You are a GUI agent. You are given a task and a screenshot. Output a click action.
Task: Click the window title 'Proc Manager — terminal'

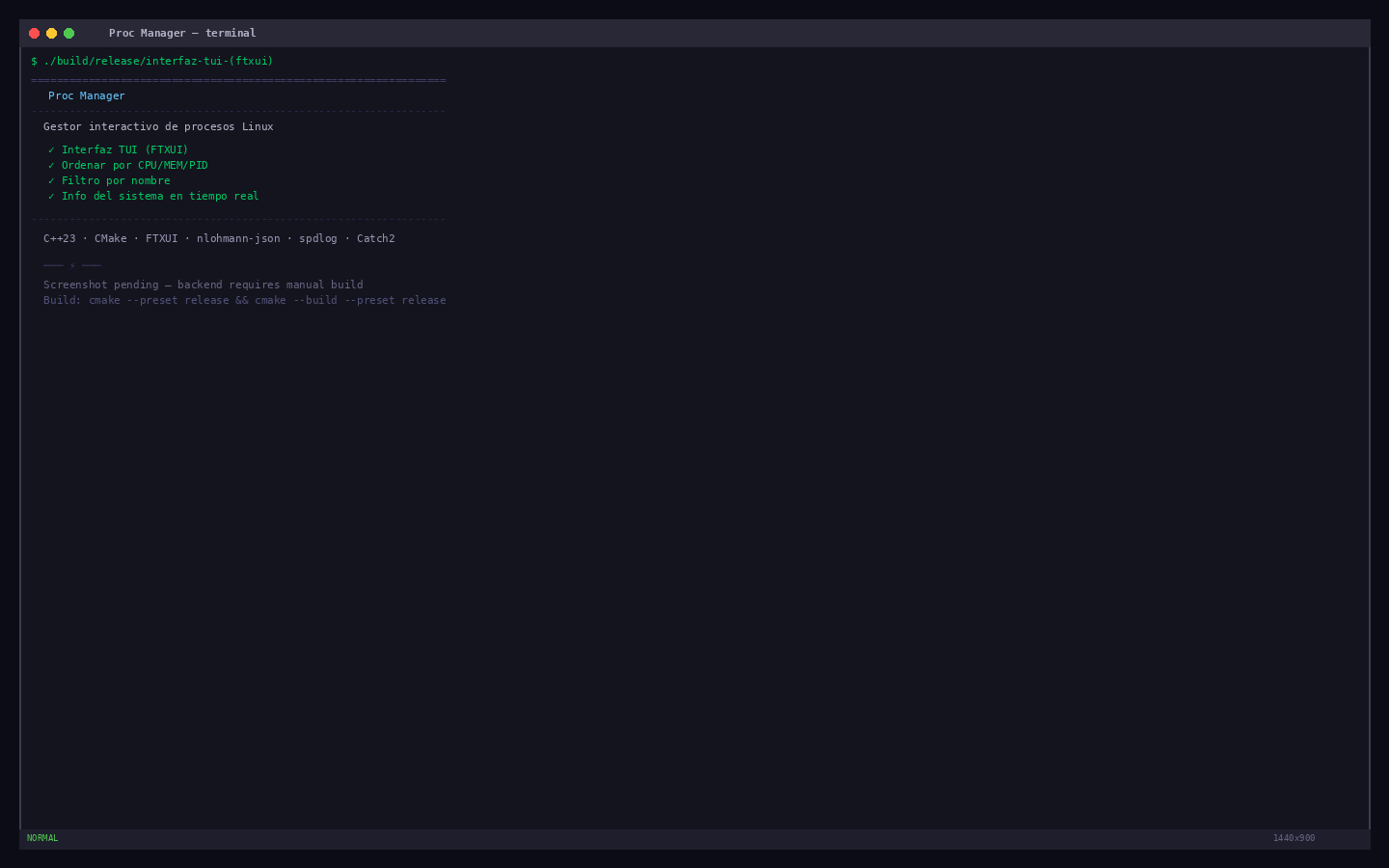tap(182, 33)
